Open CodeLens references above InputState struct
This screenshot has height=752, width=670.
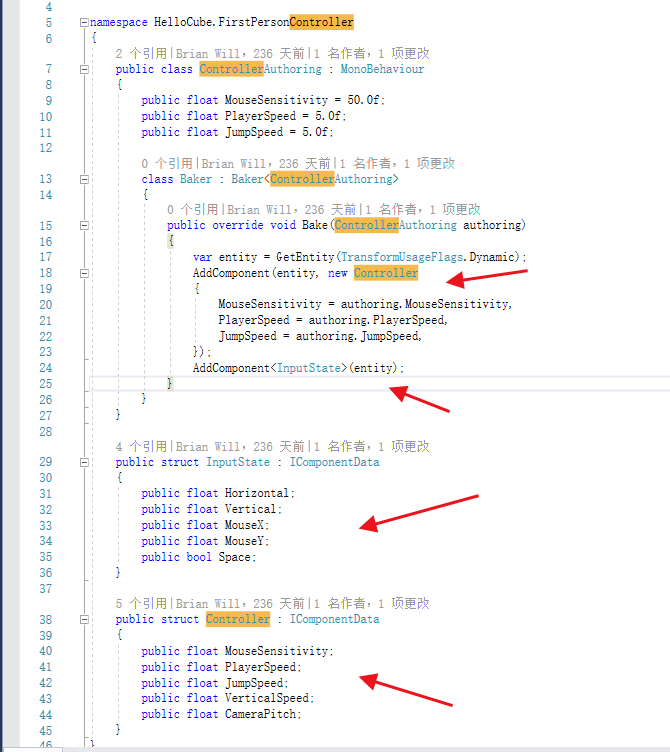(141, 446)
